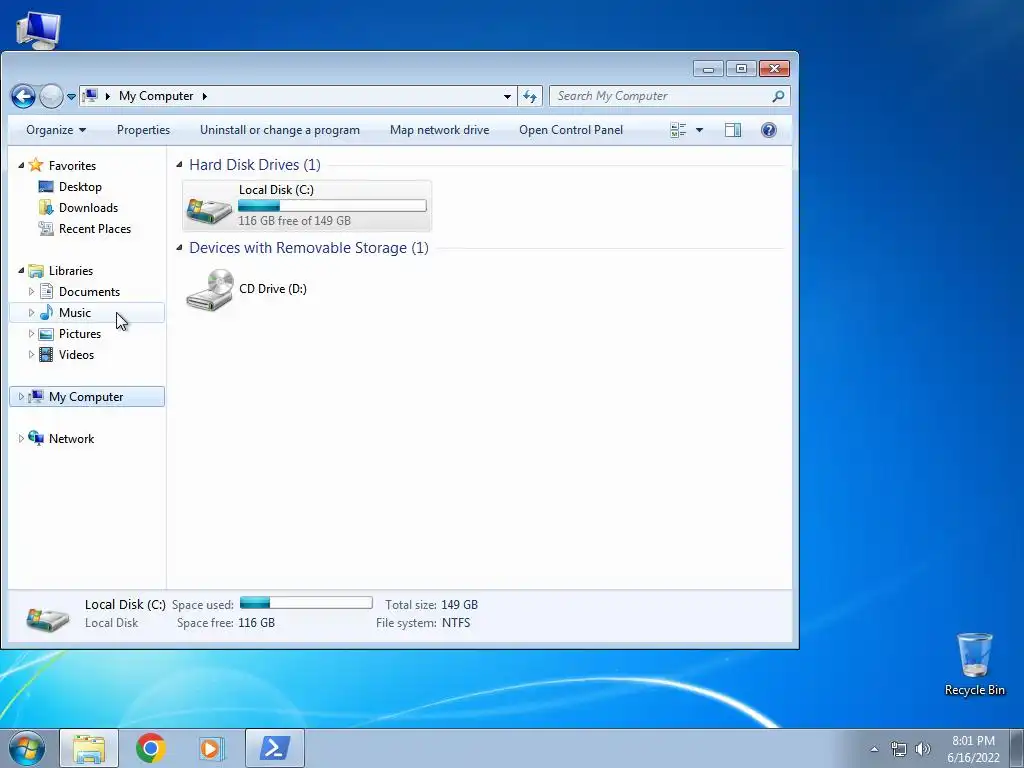Viewport: 1024px width, 768px height.
Task: Click the arrow after My Computer in the address bar
Action: click(x=204, y=96)
